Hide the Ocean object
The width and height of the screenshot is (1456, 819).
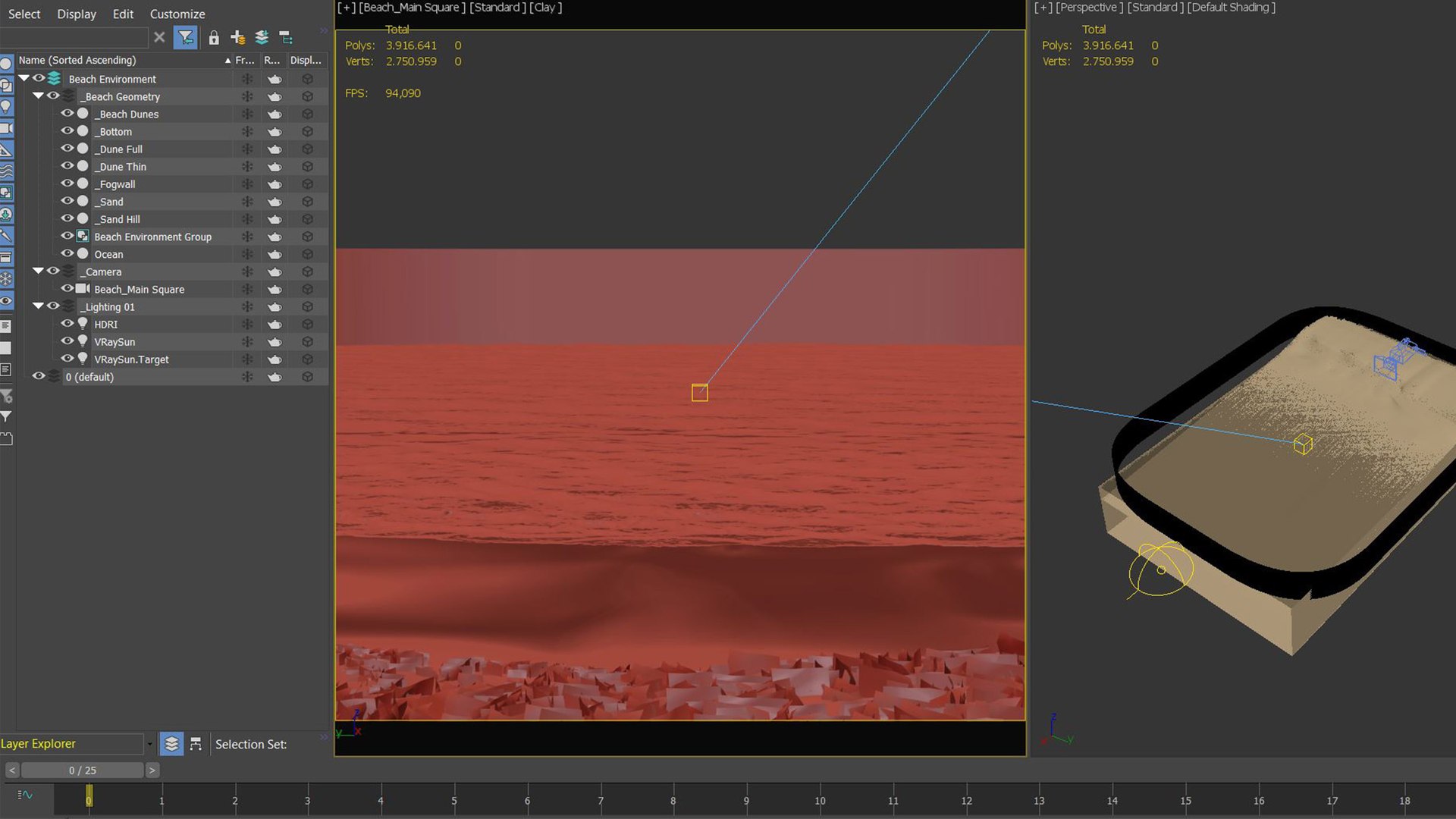[67, 253]
